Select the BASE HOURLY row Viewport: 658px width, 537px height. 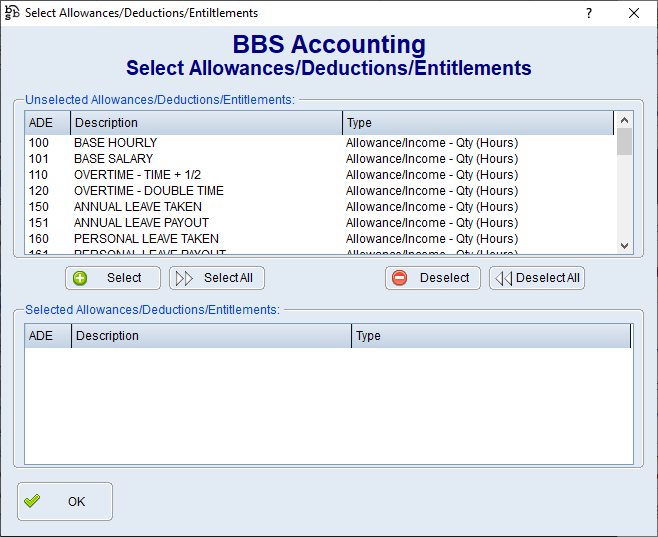click(321, 143)
